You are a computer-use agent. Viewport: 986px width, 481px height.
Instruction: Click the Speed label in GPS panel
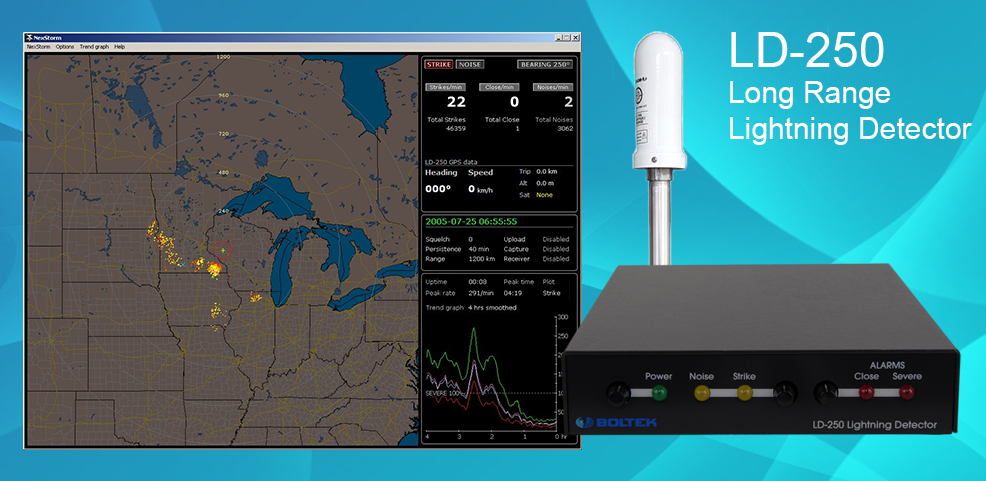[x=480, y=172]
